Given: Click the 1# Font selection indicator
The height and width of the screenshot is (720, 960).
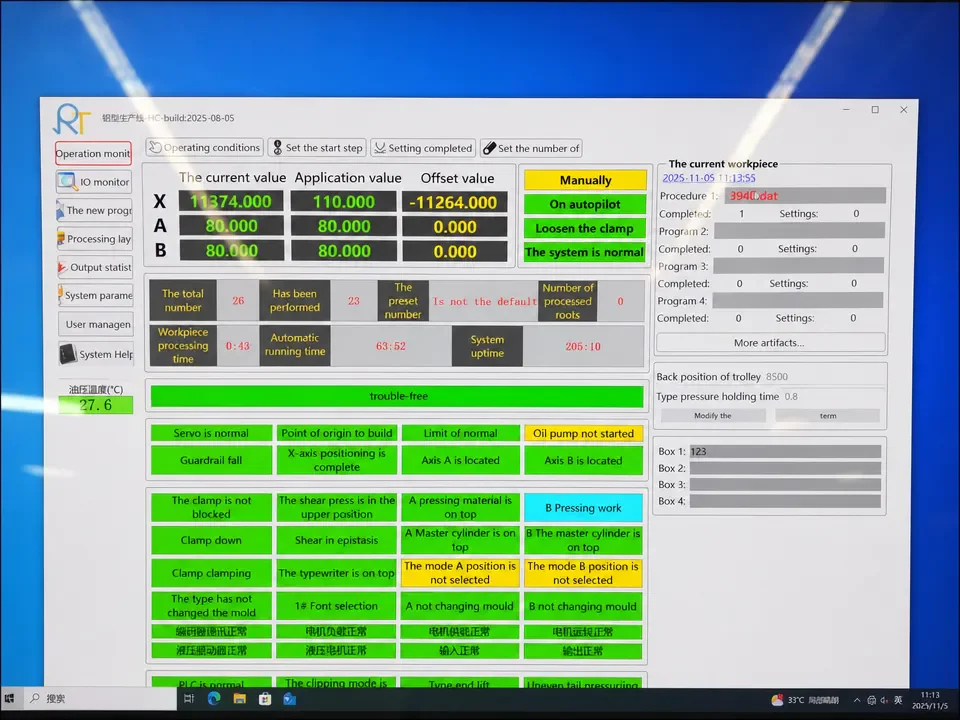Looking at the screenshot, I should pos(336,606).
